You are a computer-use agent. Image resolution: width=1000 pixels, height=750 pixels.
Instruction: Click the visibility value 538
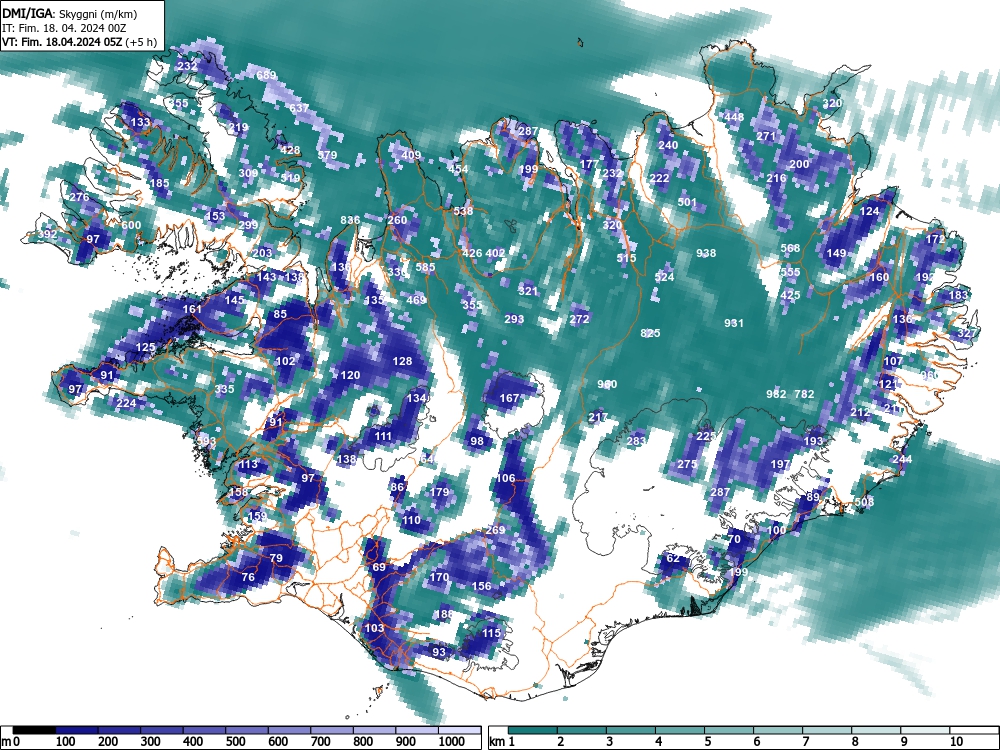(x=463, y=211)
